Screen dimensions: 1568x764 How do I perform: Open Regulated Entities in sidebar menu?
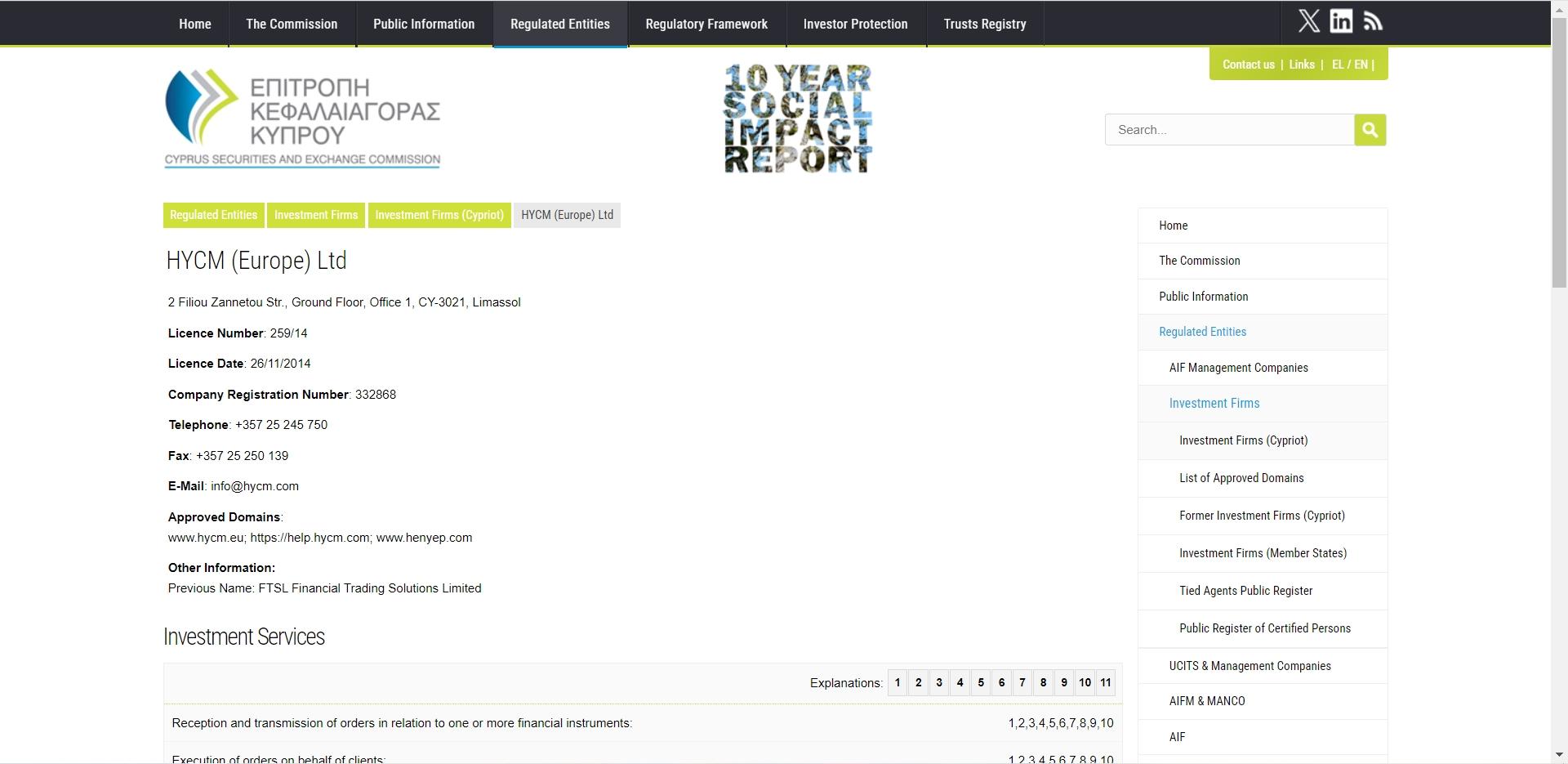[1263, 332]
